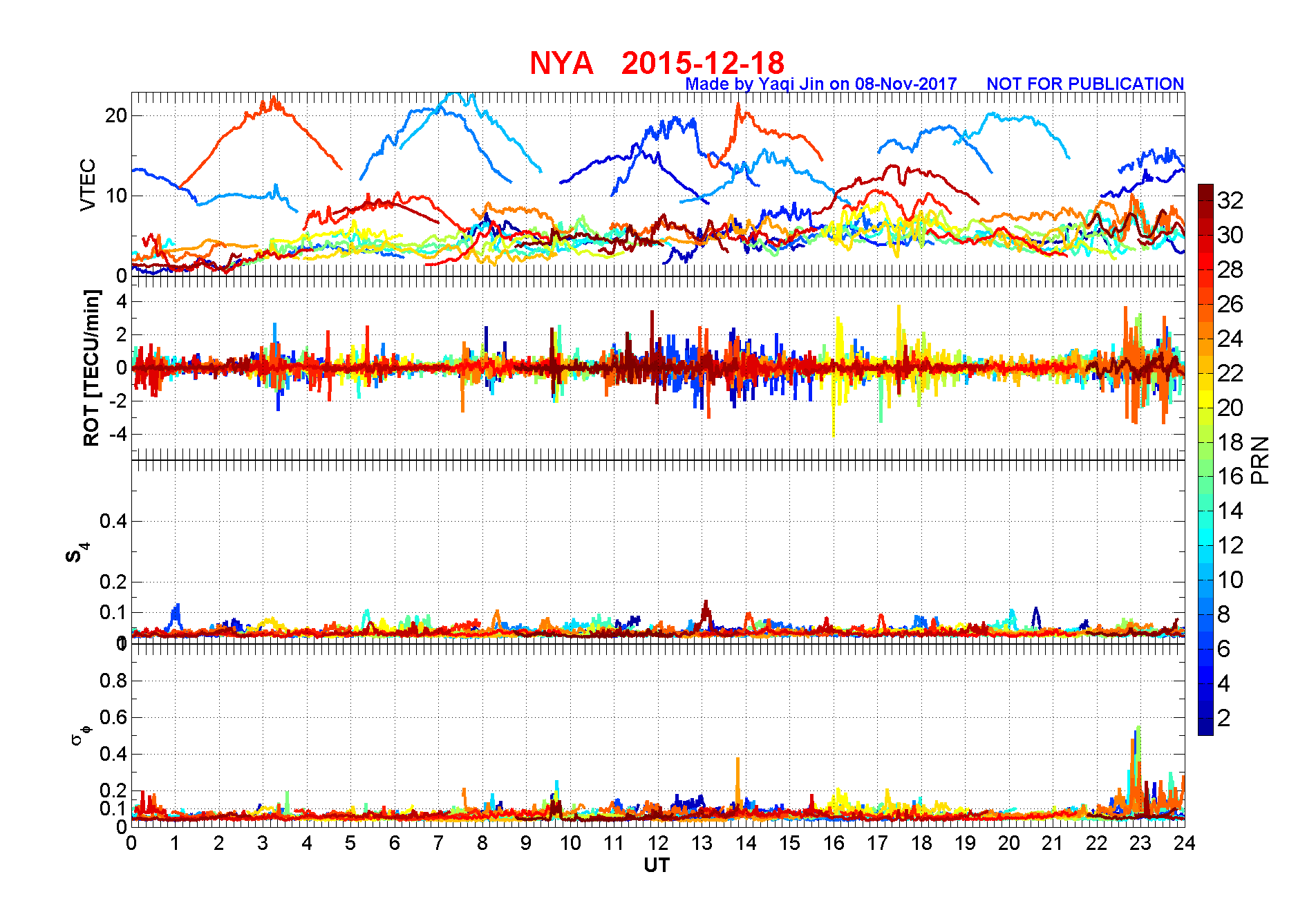Select the VTEC axis tick label 10
The height and width of the screenshot is (919, 1316).
click(x=116, y=196)
